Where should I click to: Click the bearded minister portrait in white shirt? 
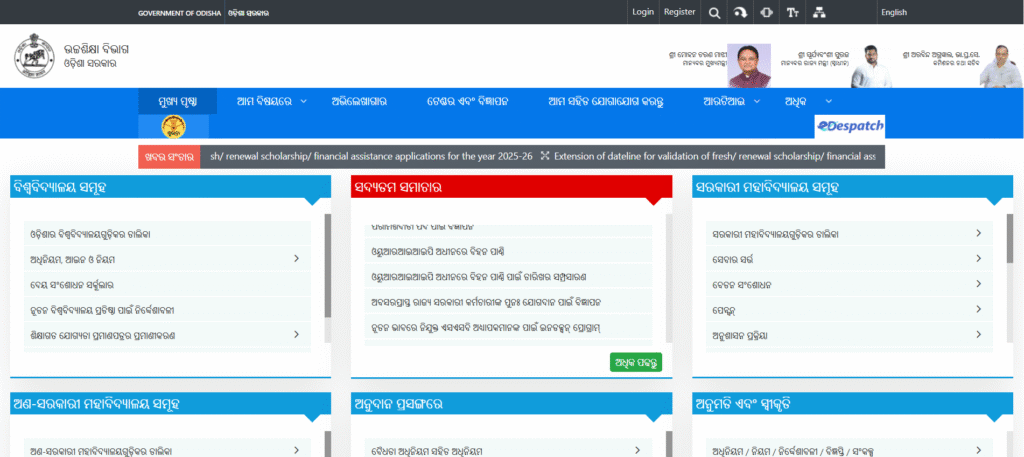pos(871,65)
